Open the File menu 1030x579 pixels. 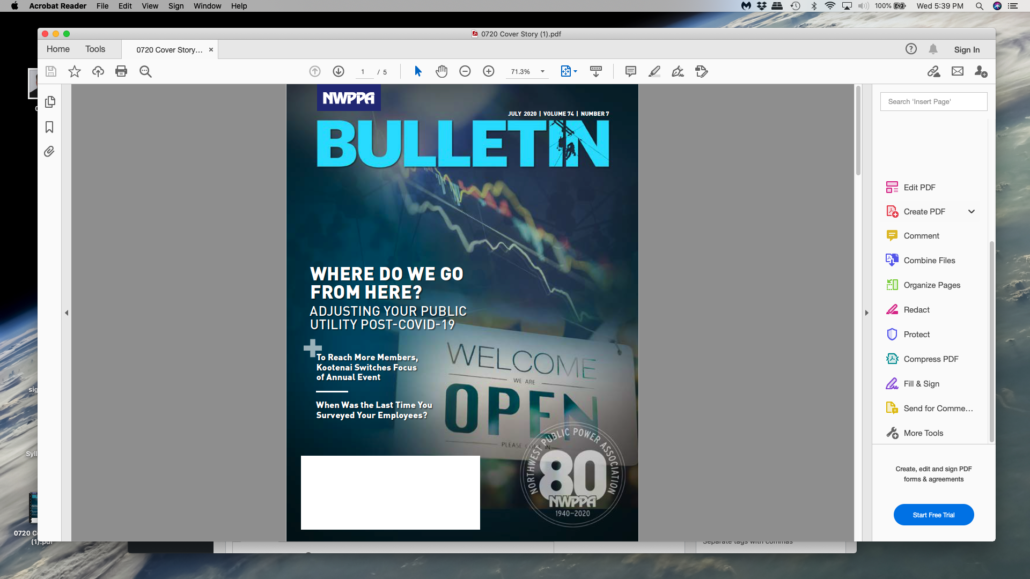pyautogui.click(x=102, y=6)
